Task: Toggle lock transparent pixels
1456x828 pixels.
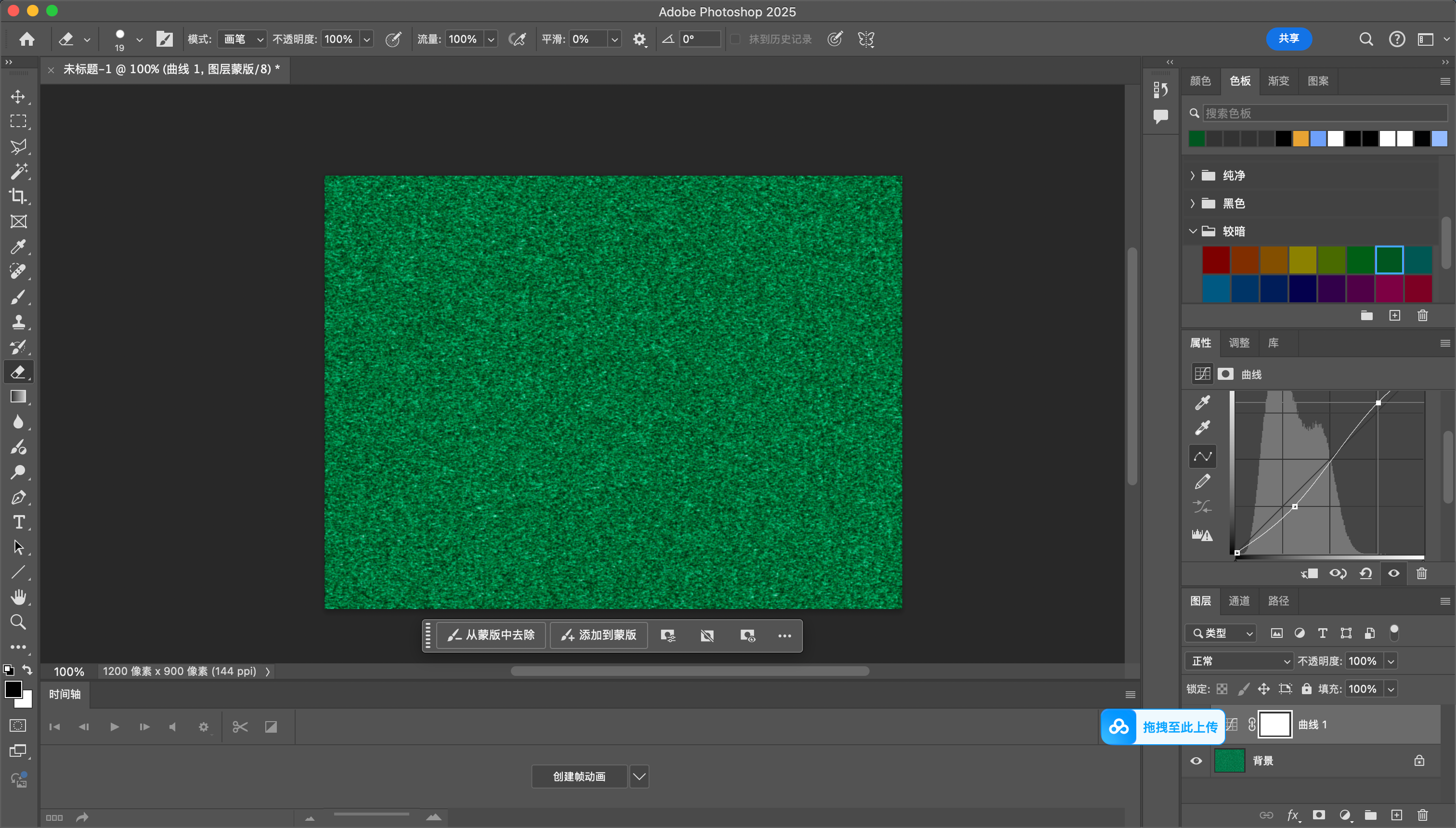Action: coord(1222,689)
